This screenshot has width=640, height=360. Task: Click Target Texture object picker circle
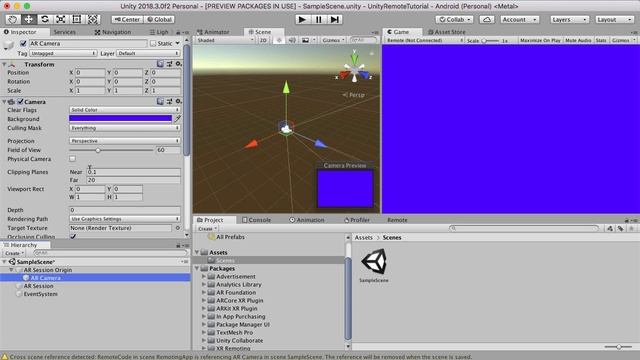tap(178, 228)
